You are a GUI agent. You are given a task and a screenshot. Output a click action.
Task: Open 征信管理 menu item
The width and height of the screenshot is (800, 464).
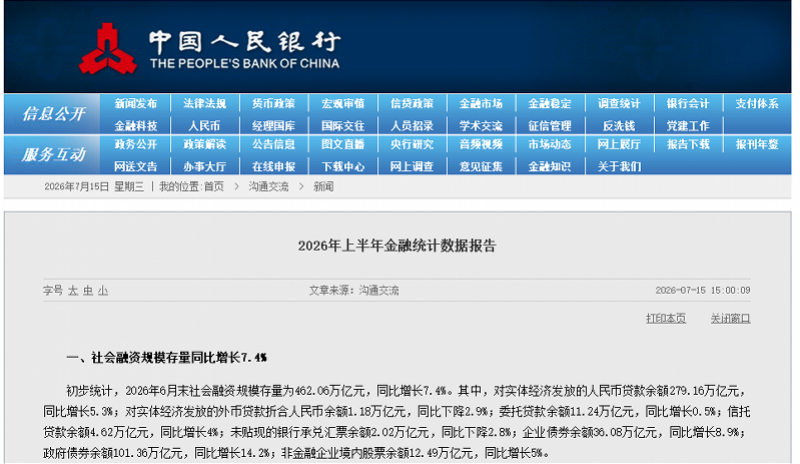tap(549, 126)
